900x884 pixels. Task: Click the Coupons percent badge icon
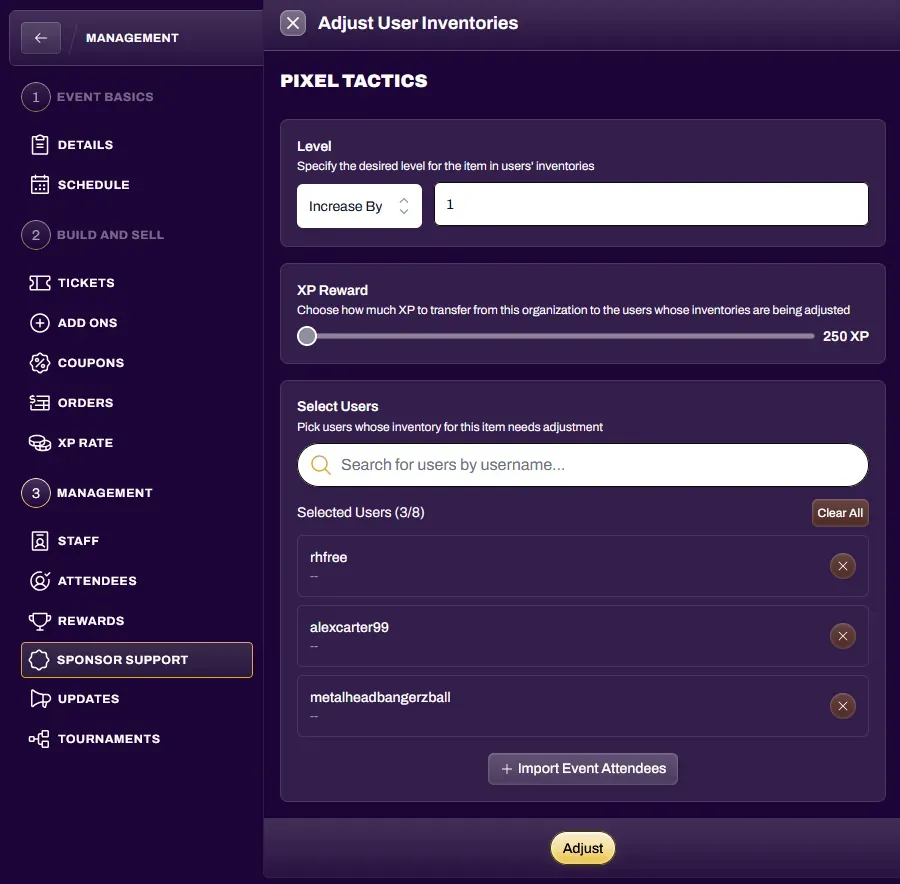[40, 363]
